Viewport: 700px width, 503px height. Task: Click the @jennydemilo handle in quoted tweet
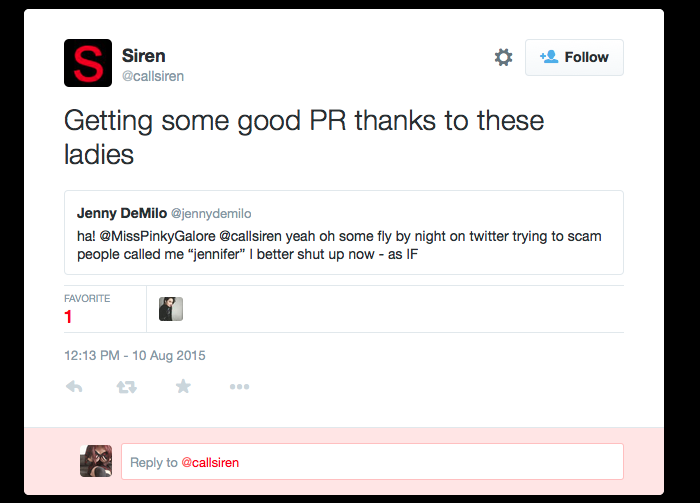pyautogui.click(x=211, y=214)
